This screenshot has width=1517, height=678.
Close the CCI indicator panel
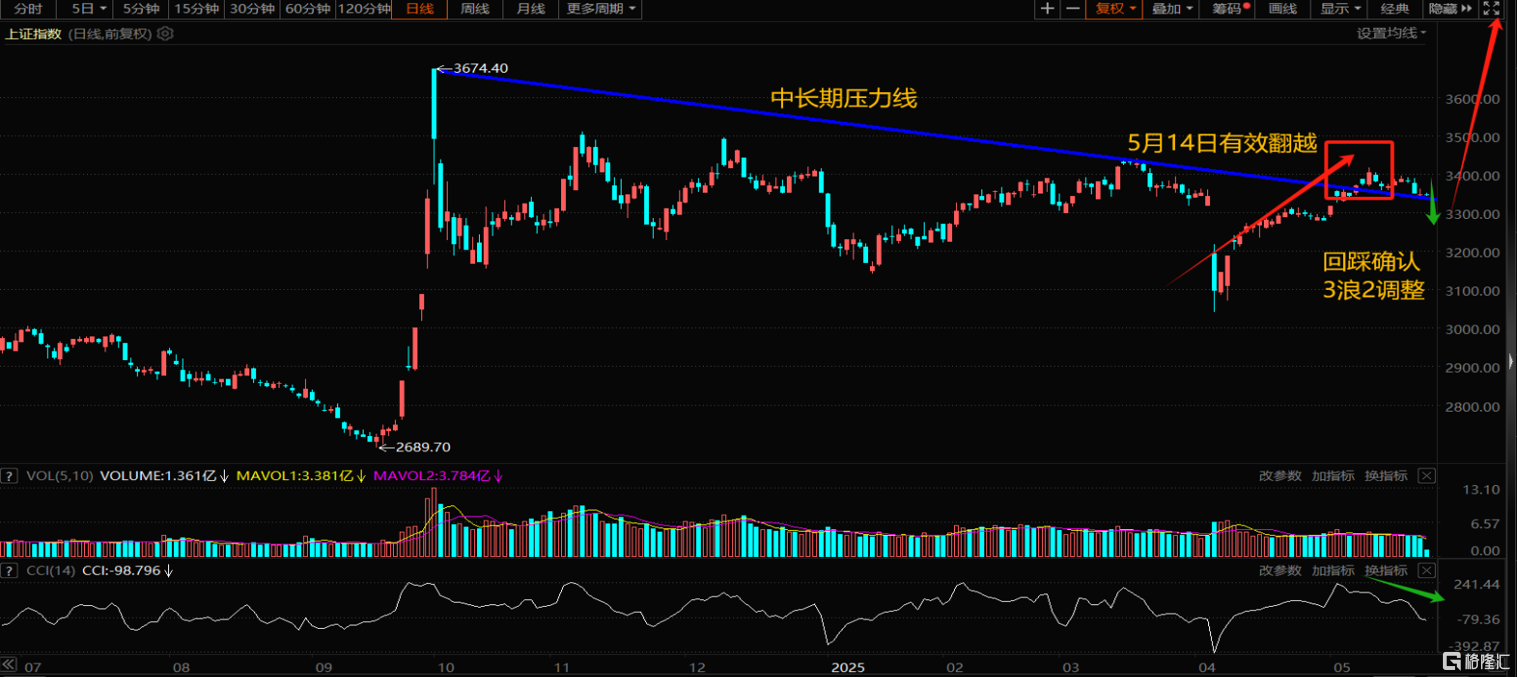tap(1427, 570)
